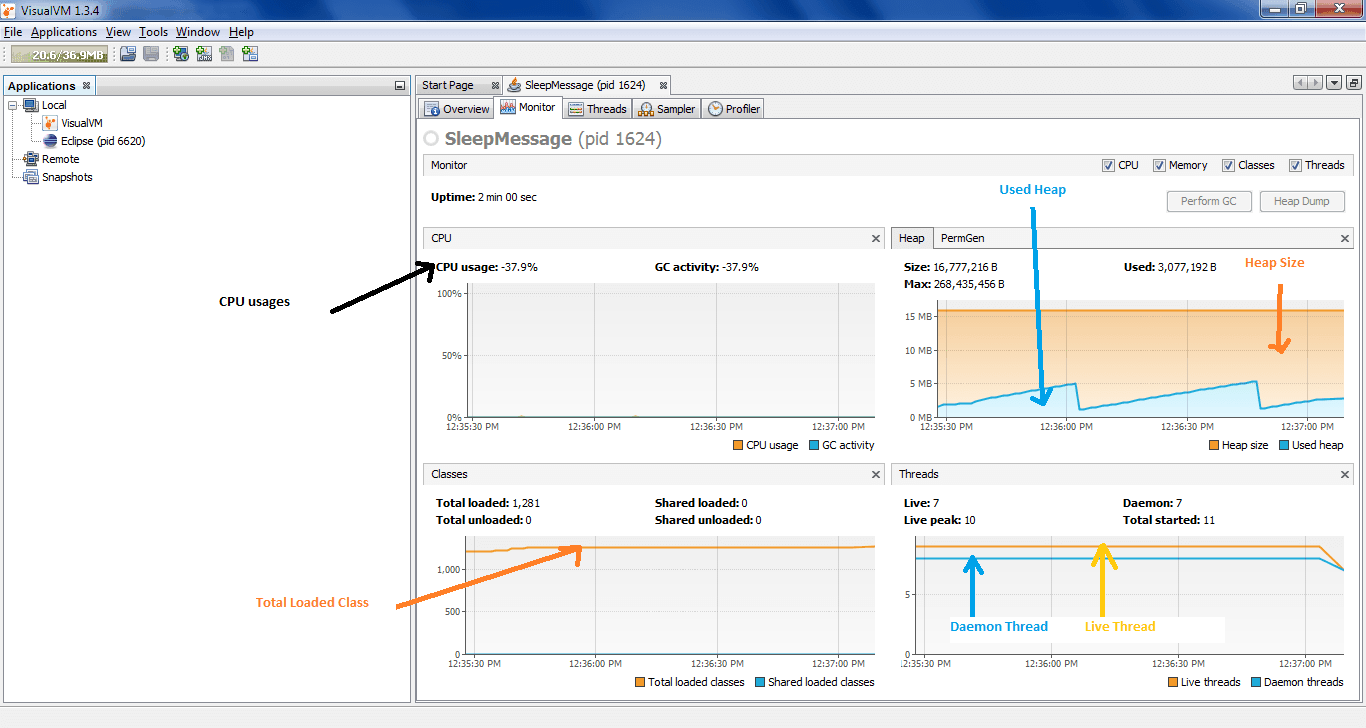Uncheck the Memory checkbox

coord(1159,165)
